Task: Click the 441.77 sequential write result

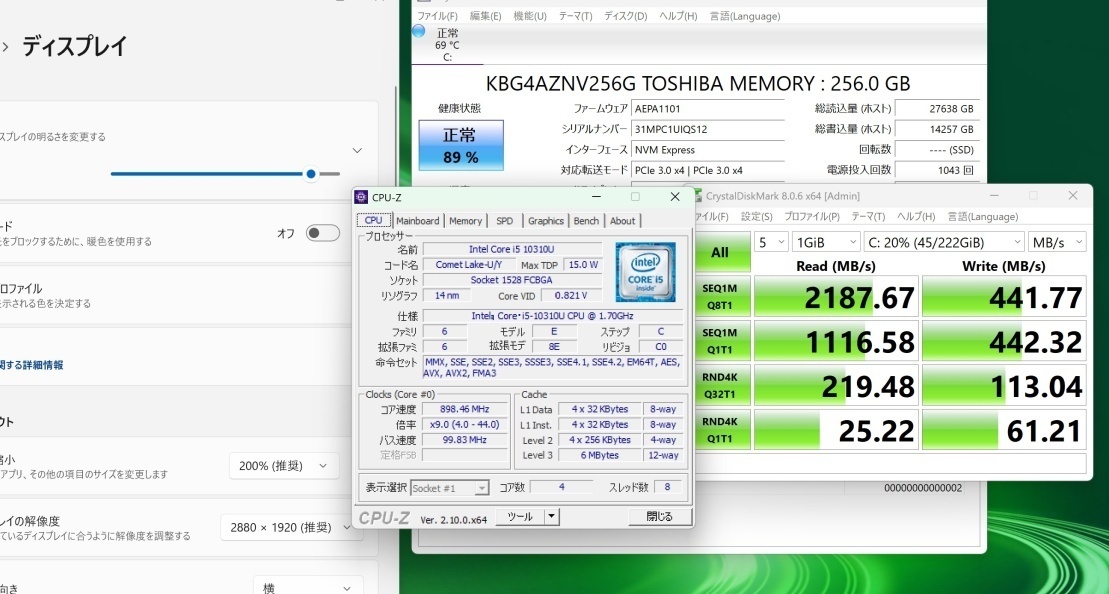Action: [x=1004, y=297]
